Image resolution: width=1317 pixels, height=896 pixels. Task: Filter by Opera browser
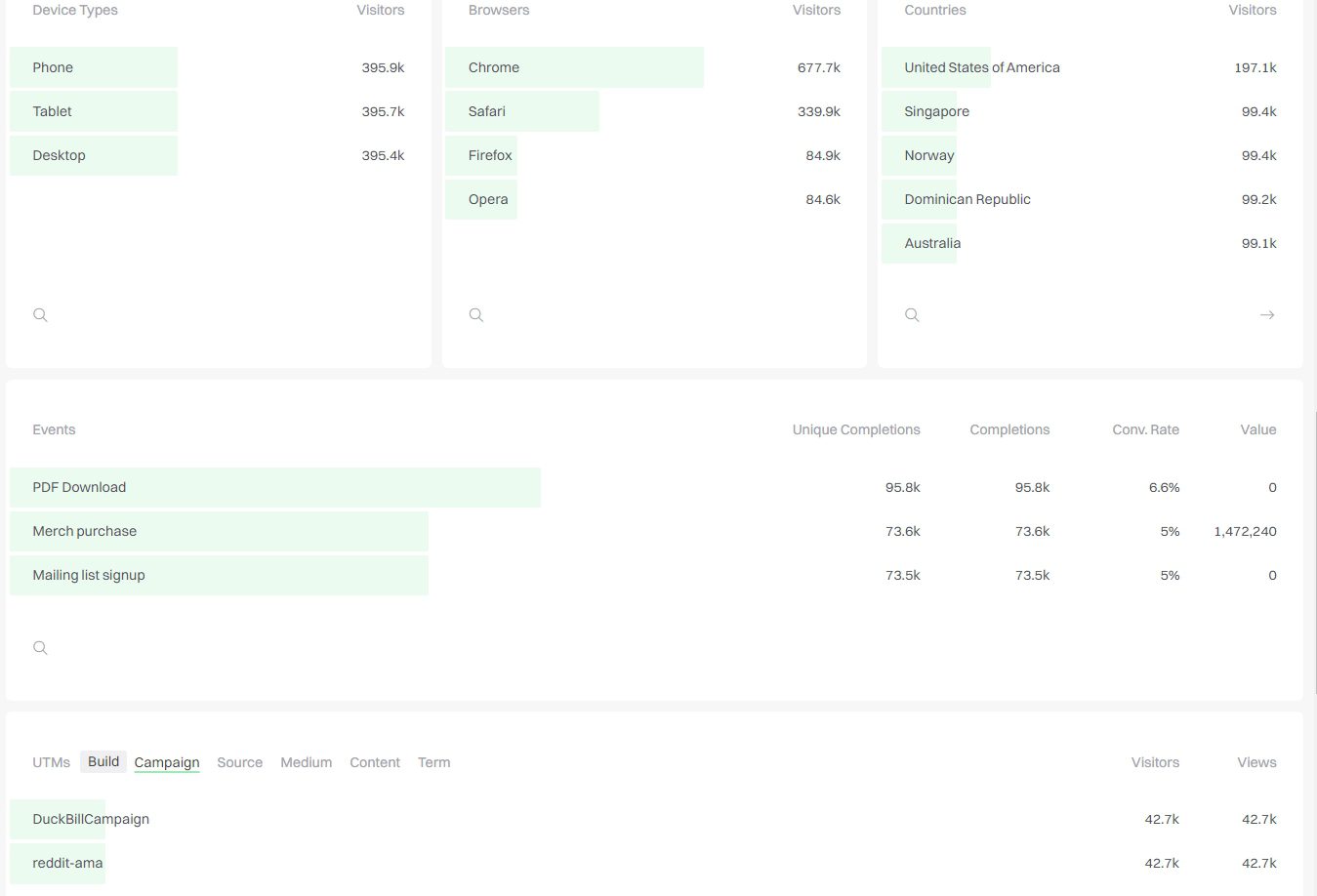654,199
